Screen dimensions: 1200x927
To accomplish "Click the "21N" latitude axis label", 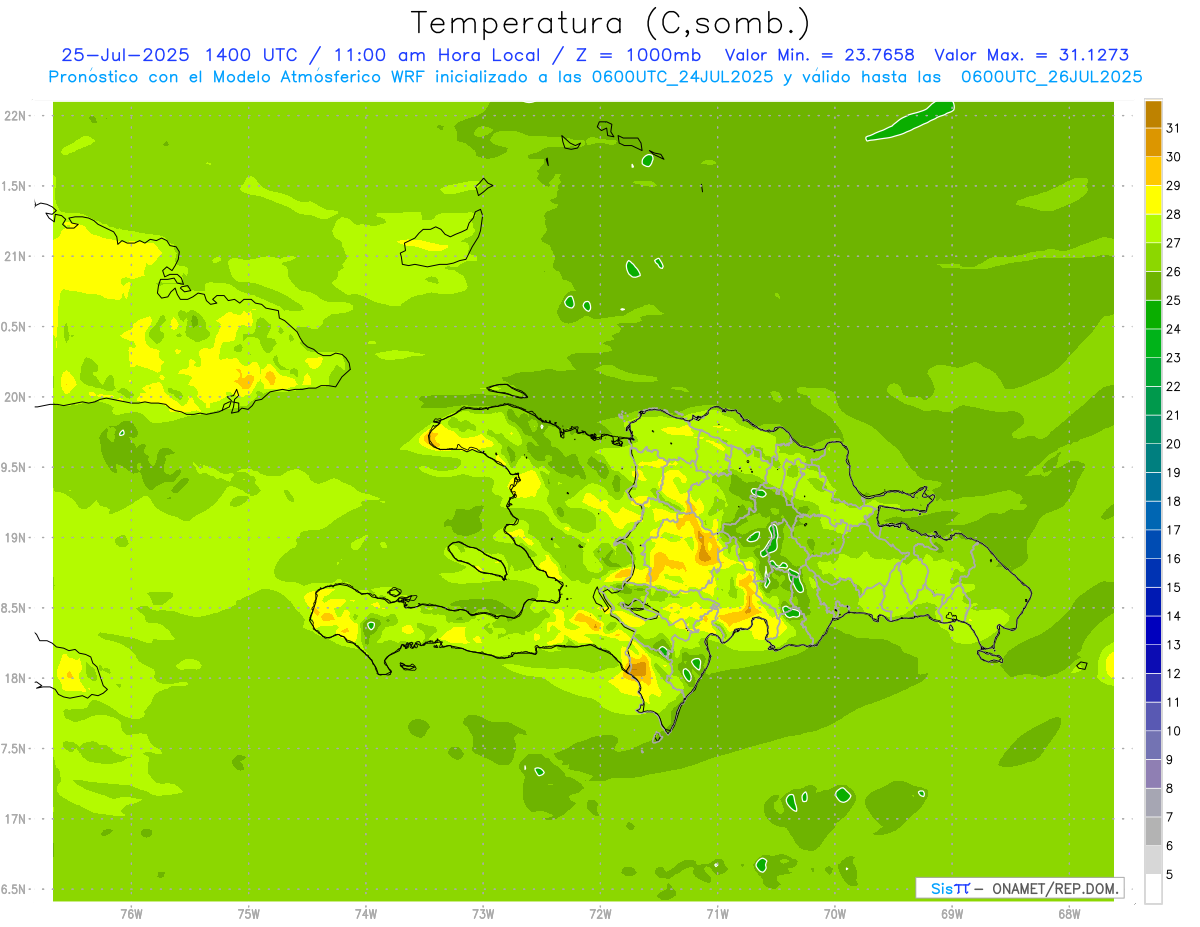I will tap(15, 256).
